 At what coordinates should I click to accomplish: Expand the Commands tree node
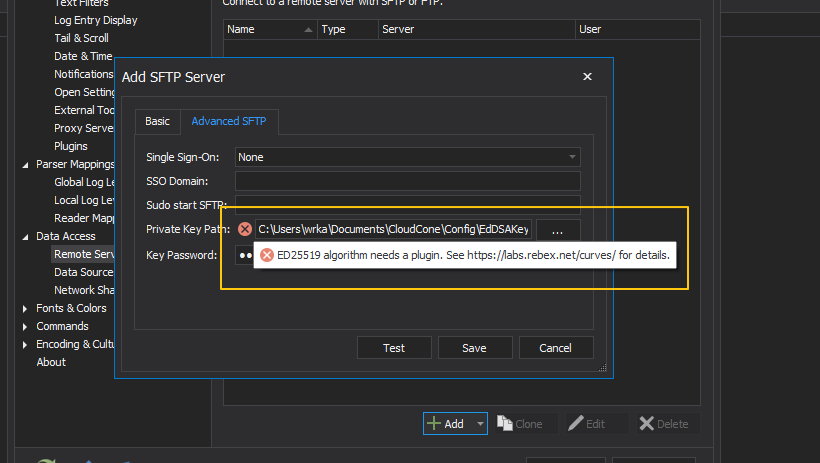tap(25, 326)
